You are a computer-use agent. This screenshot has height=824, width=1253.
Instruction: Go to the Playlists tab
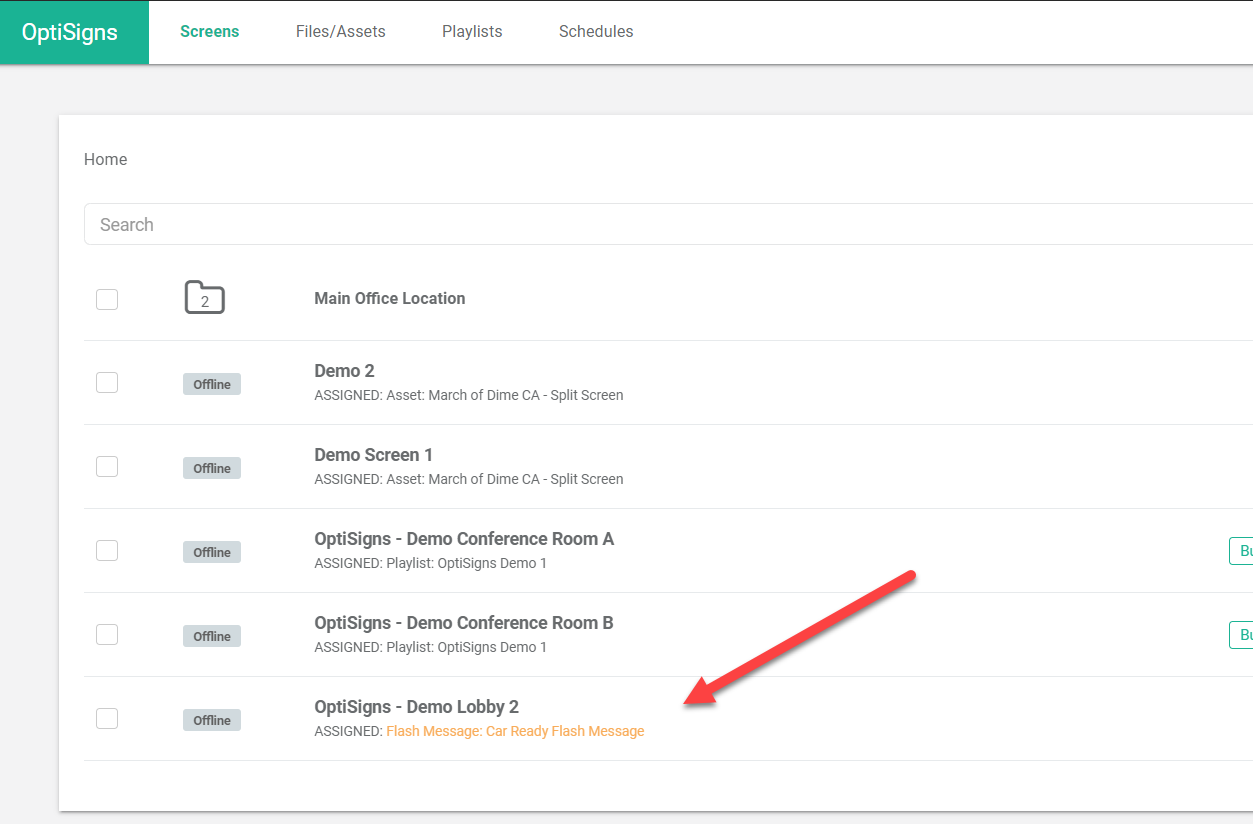click(x=472, y=32)
